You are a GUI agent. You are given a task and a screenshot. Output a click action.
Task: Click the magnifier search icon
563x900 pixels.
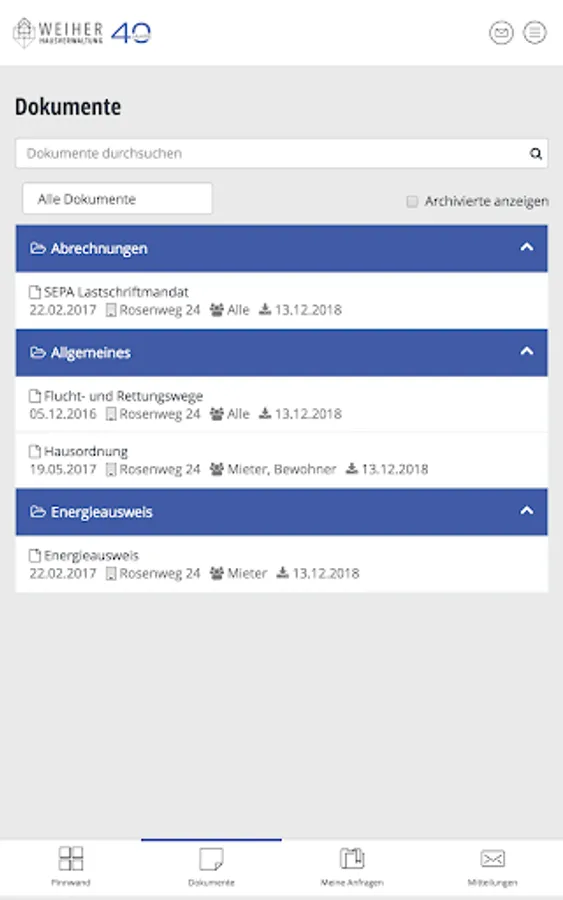(x=535, y=154)
